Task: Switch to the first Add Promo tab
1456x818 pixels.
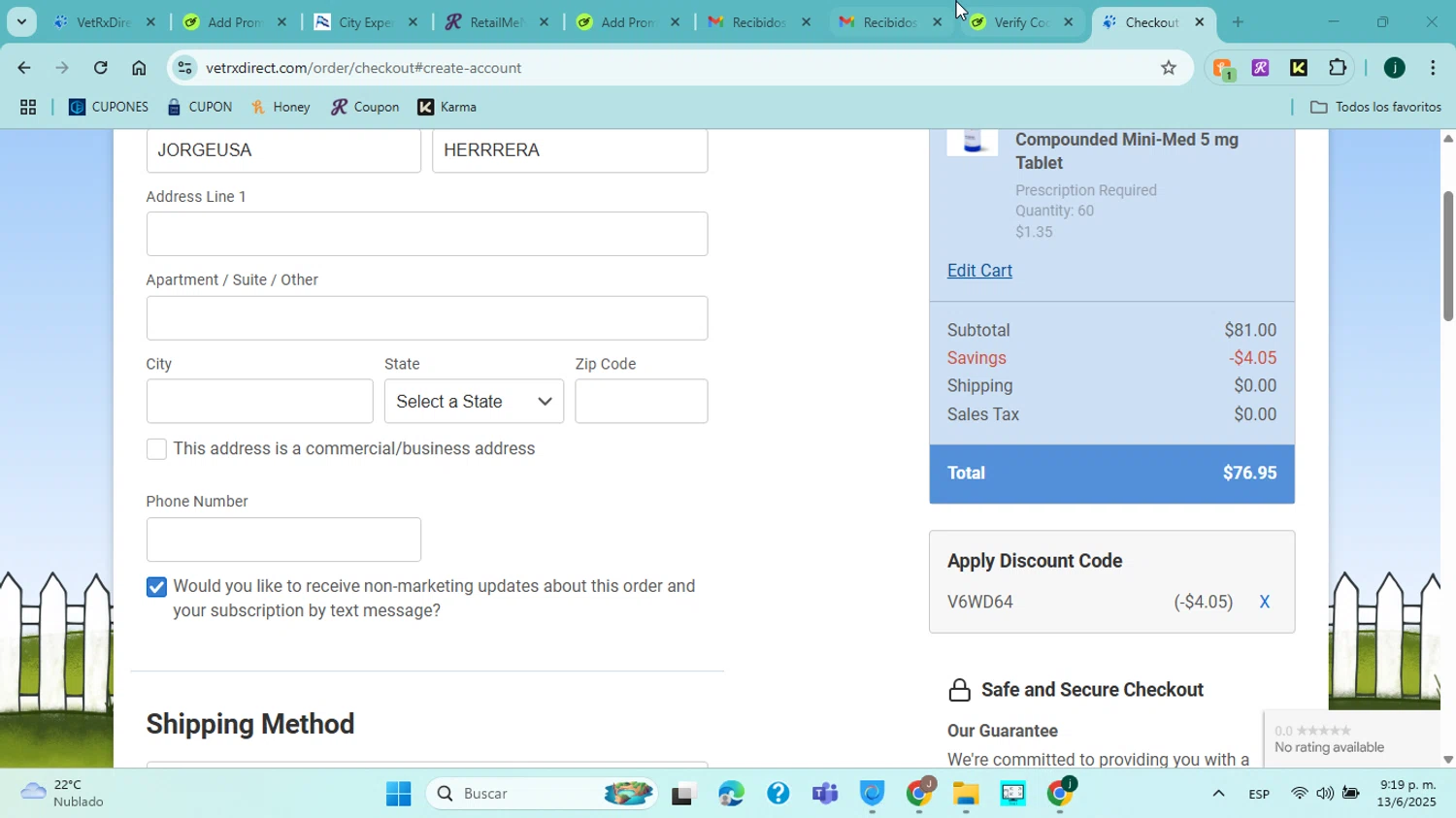Action: (x=236, y=22)
